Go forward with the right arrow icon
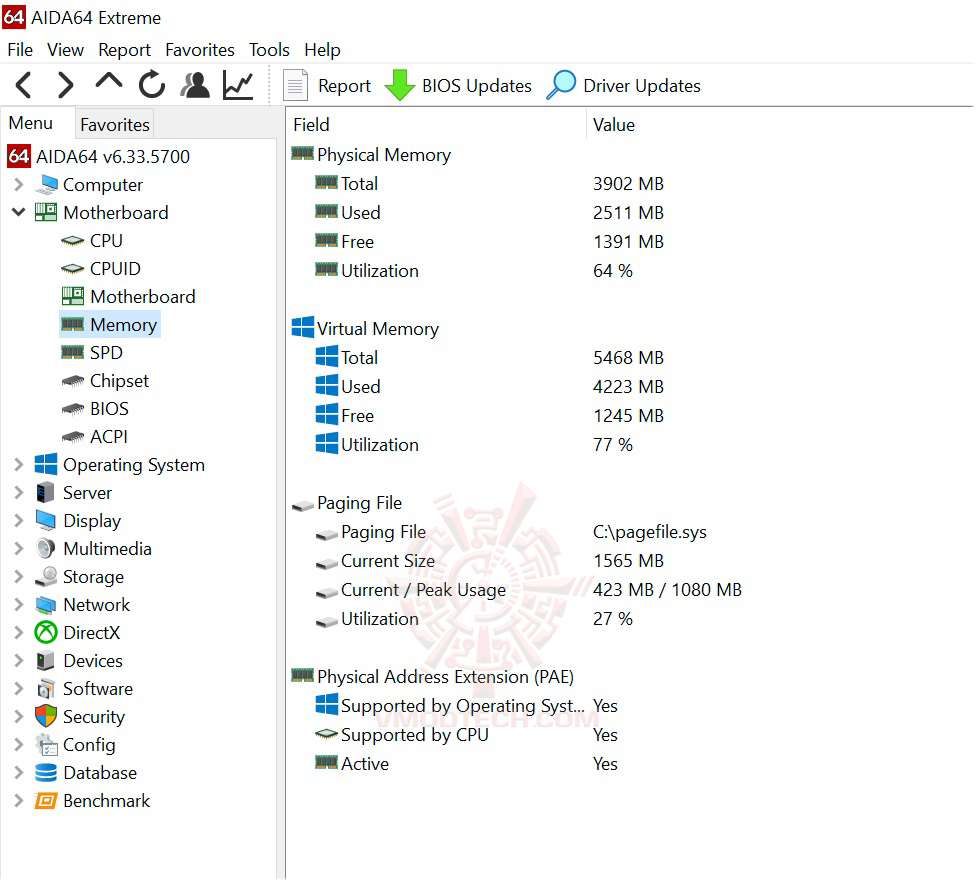 [65, 85]
